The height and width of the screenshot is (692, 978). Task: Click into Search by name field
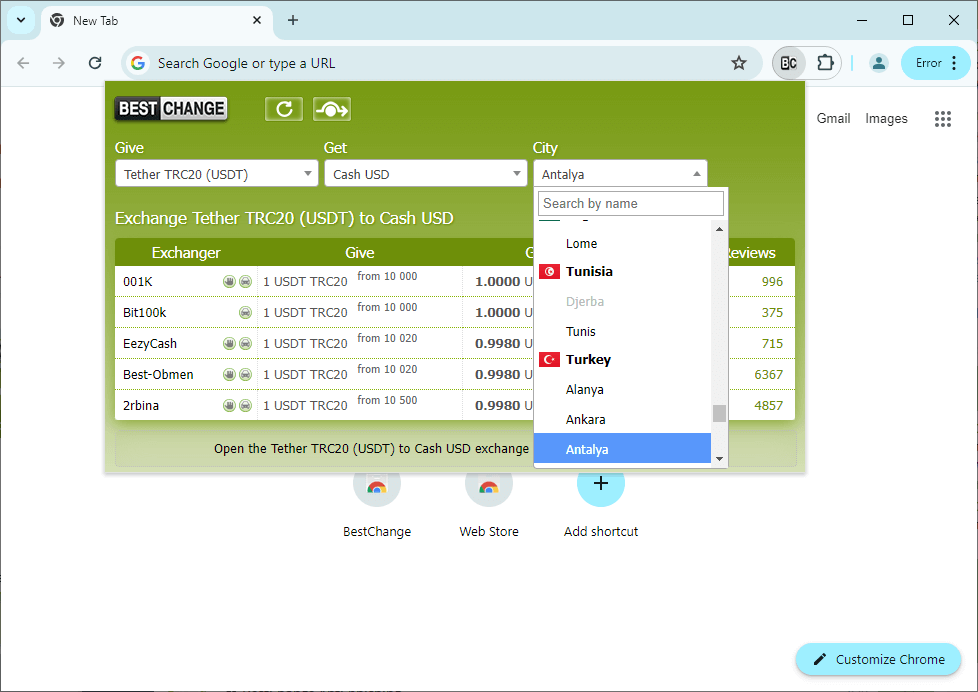tap(631, 203)
